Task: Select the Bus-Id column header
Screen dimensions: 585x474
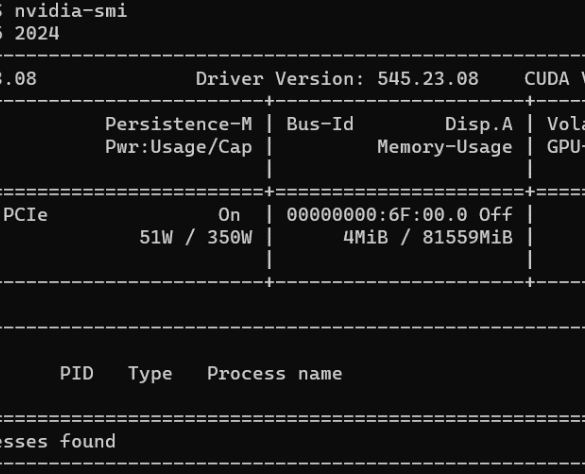Action: click(x=320, y=124)
